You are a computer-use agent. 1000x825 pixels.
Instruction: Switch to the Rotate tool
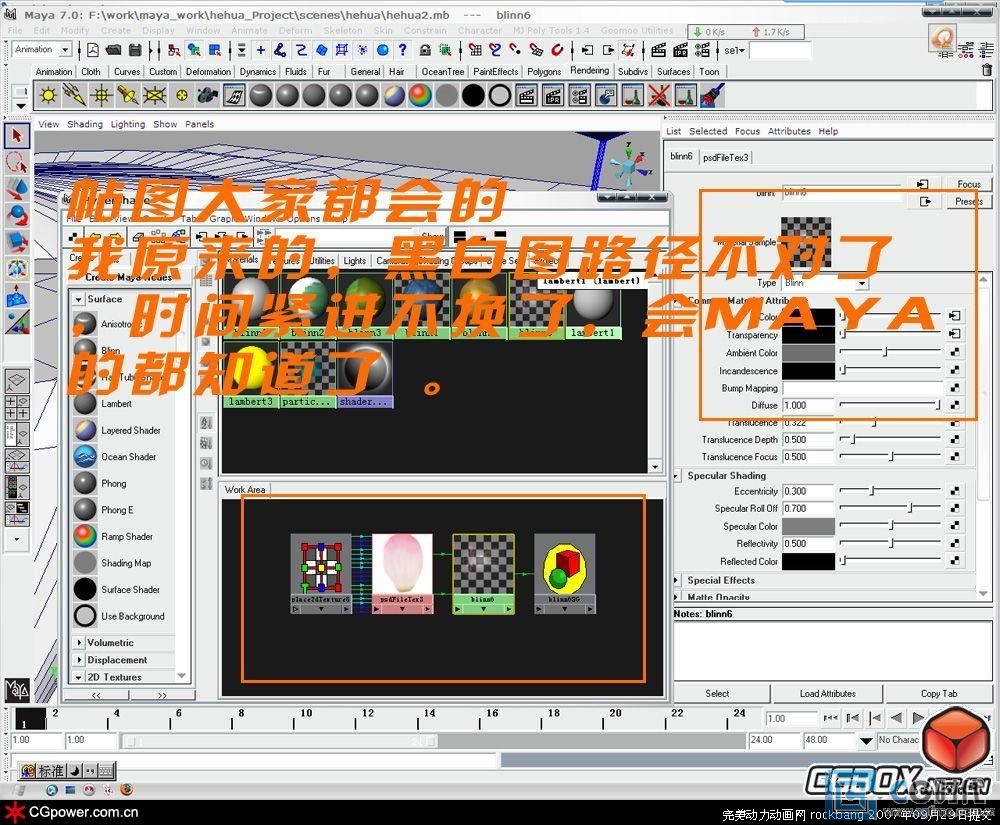(x=17, y=215)
